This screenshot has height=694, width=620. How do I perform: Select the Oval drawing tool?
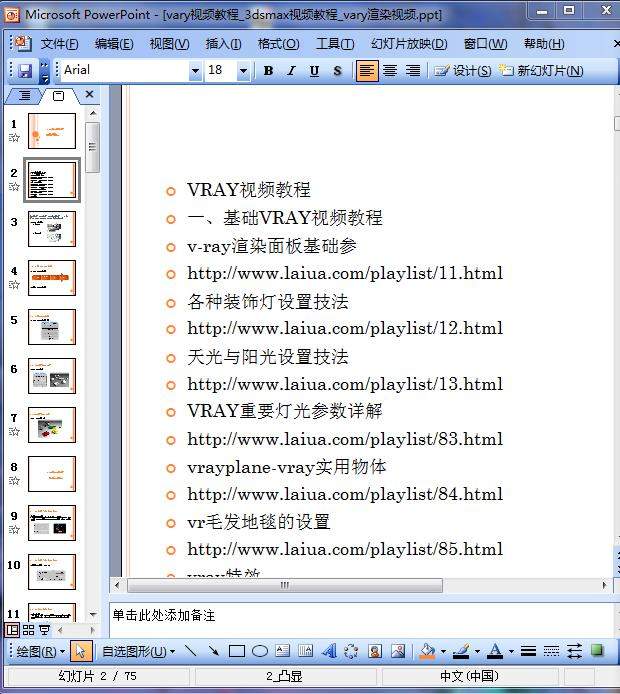point(260,651)
